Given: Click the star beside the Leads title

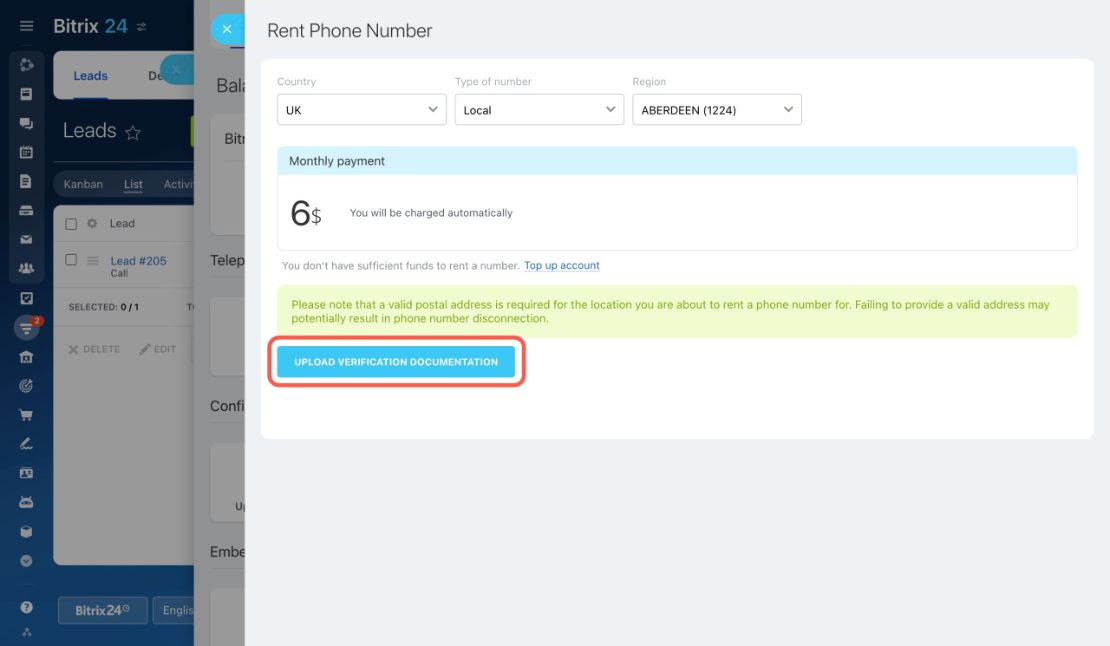Looking at the screenshot, I should point(132,132).
